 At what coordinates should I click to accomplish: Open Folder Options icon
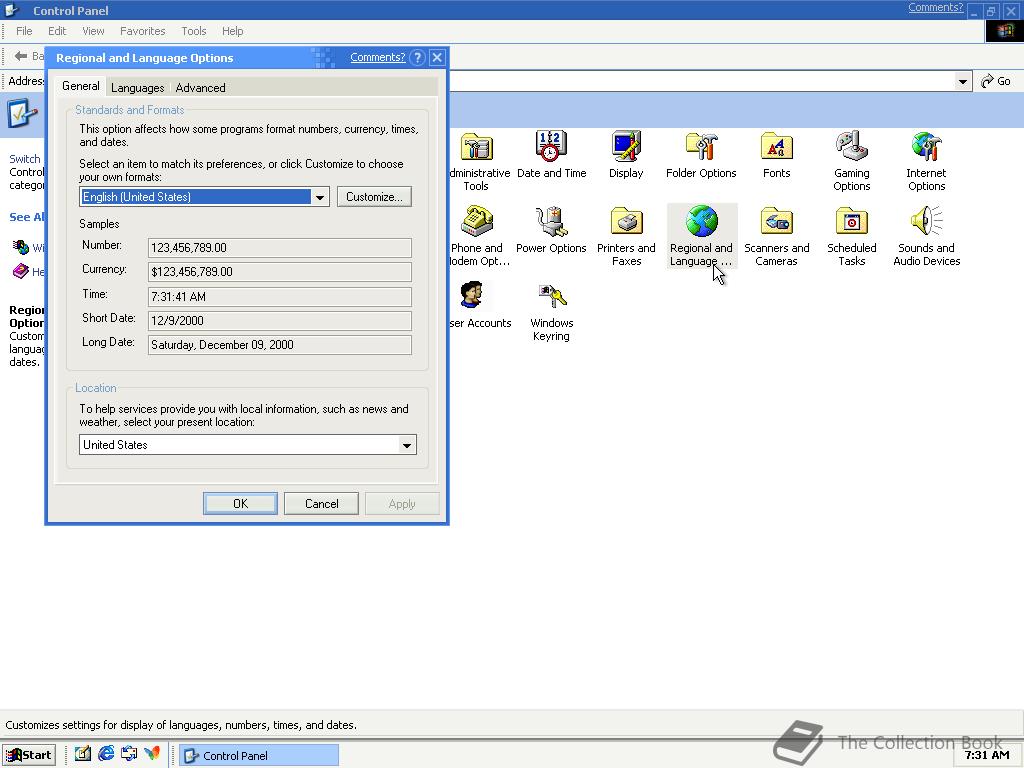[701, 146]
